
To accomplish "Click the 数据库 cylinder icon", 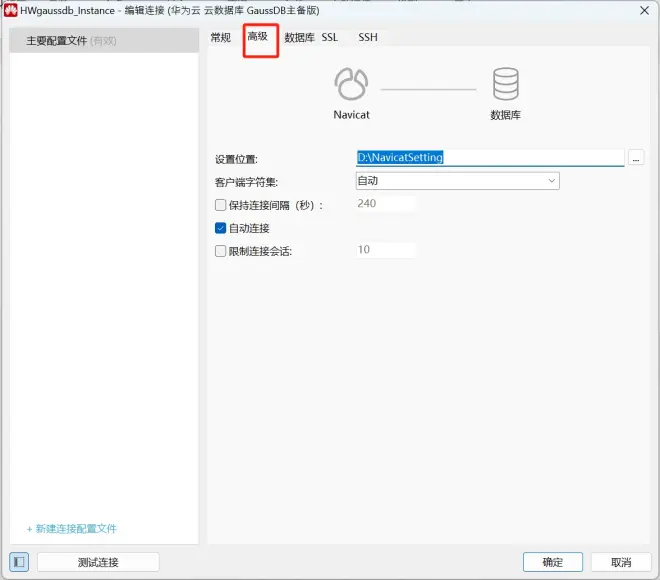I will [506, 84].
